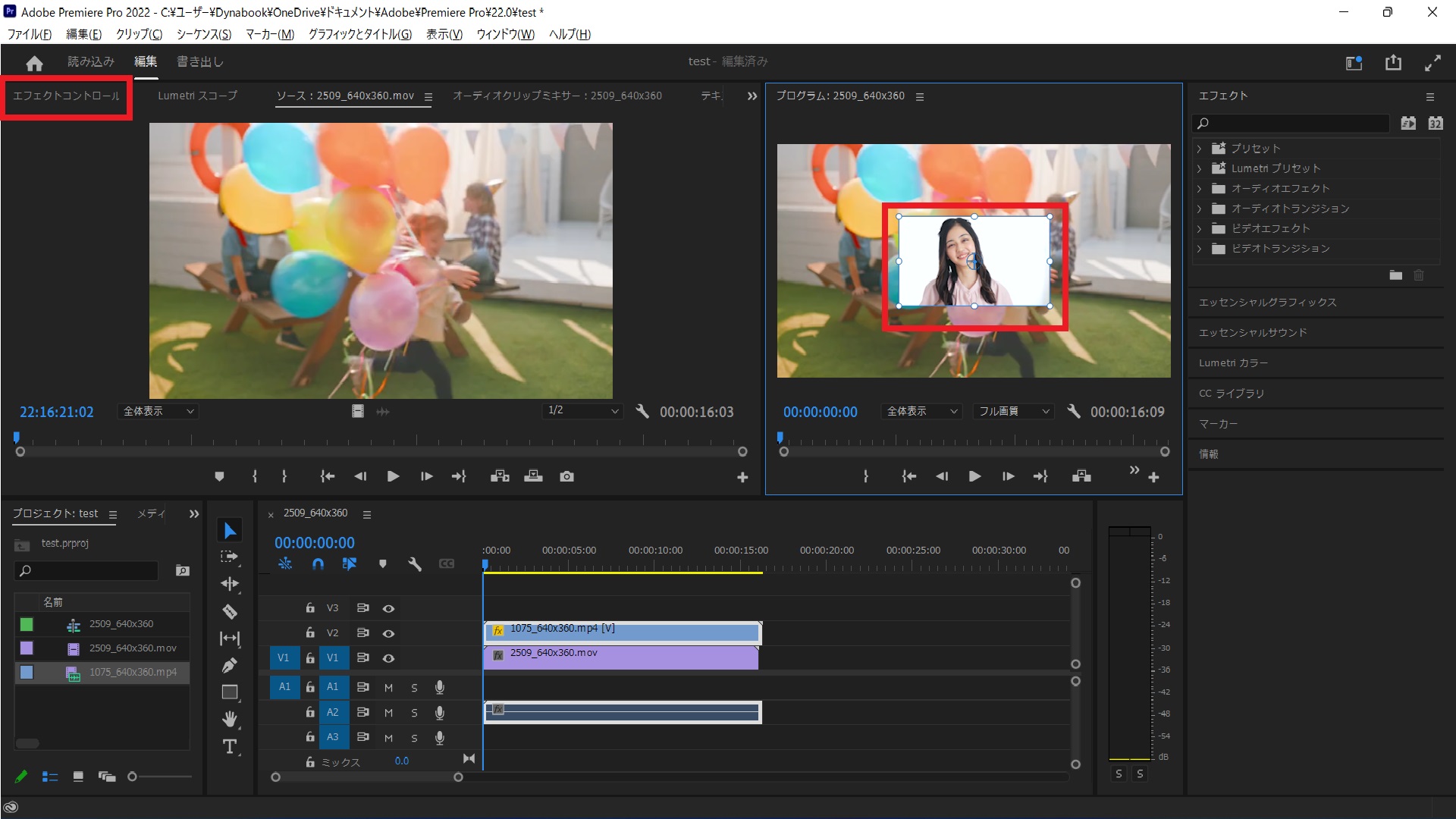Toggle linked selection in timeline
Image resolution: width=1456 pixels, height=819 pixels.
349,564
